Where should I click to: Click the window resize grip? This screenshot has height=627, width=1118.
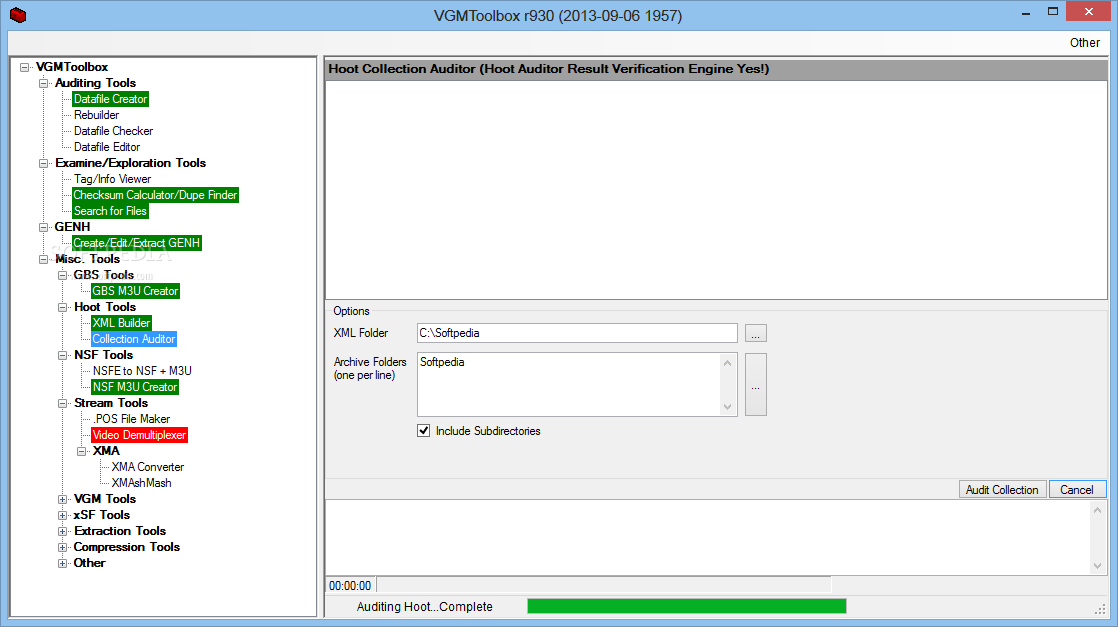1100,609
